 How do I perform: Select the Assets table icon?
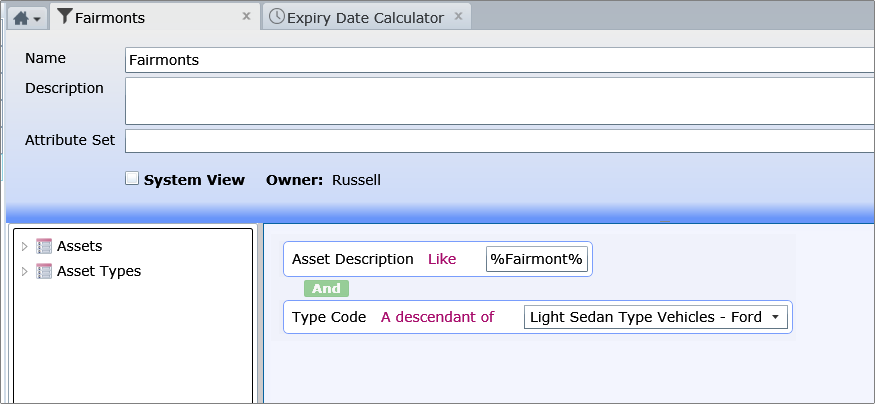pos(44,246)
